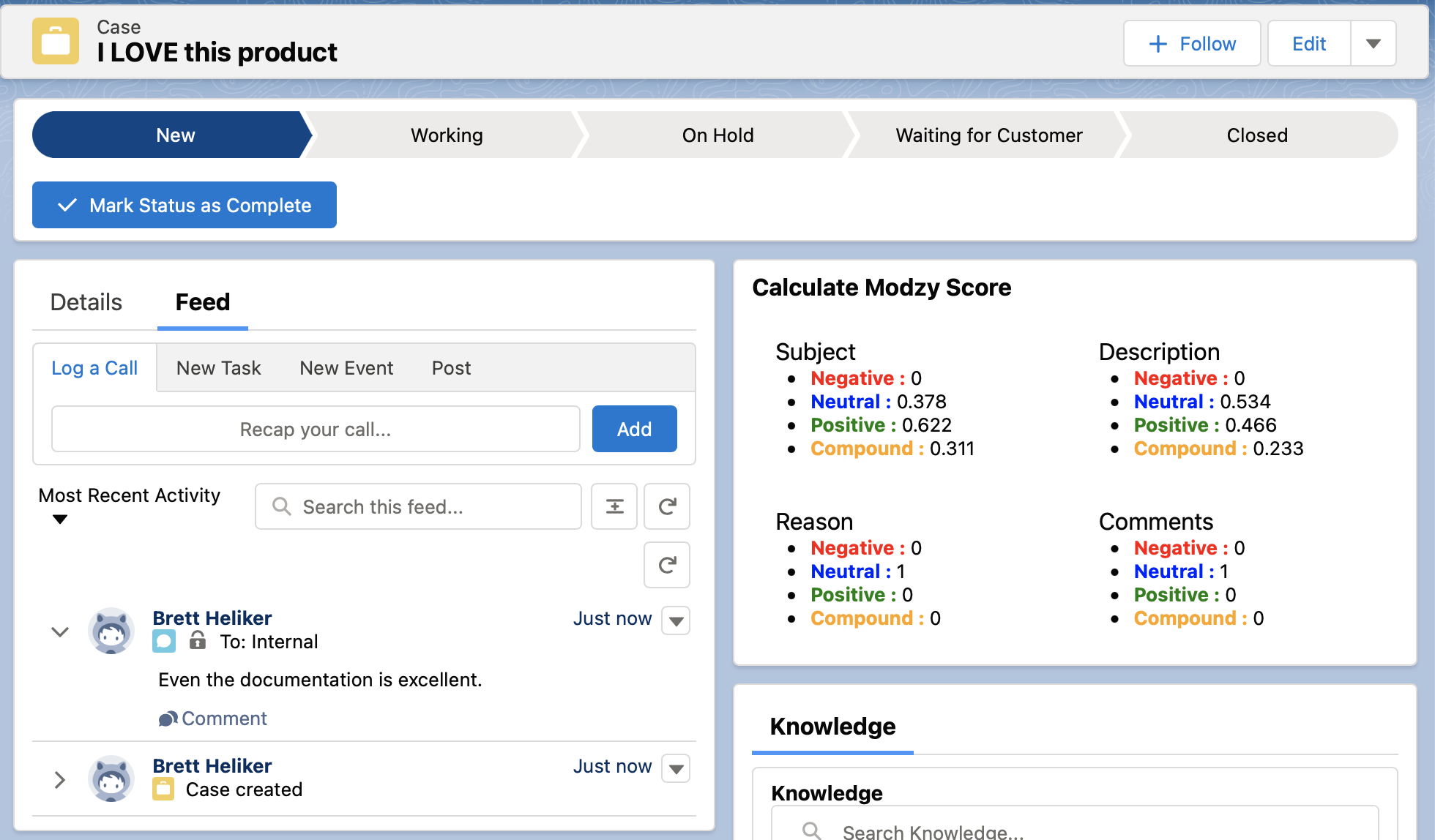Click the magnifier icon in feed search
The image size is (1435, 840).
click(282, 506)
